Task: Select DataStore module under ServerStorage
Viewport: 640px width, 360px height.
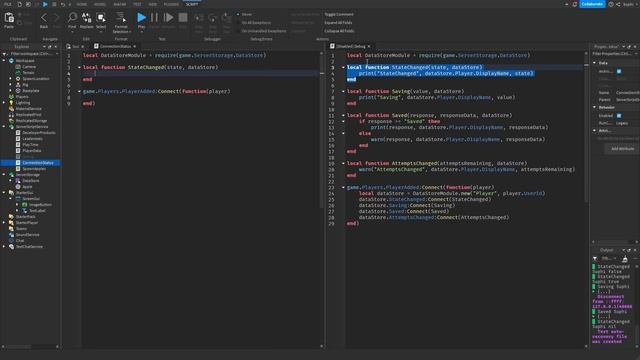Action: click(31, 181)
